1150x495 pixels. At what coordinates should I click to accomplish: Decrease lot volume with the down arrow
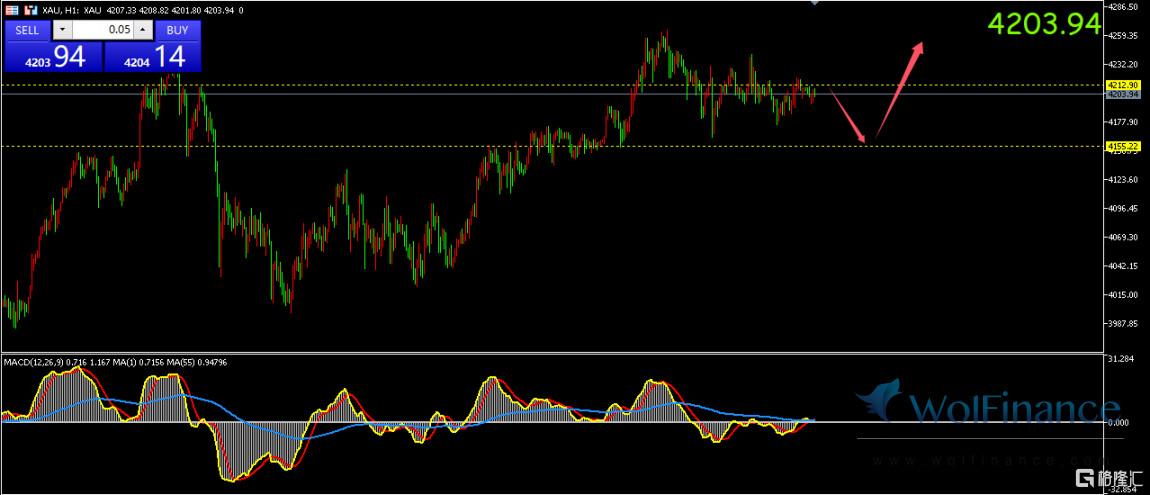(62, 30)
